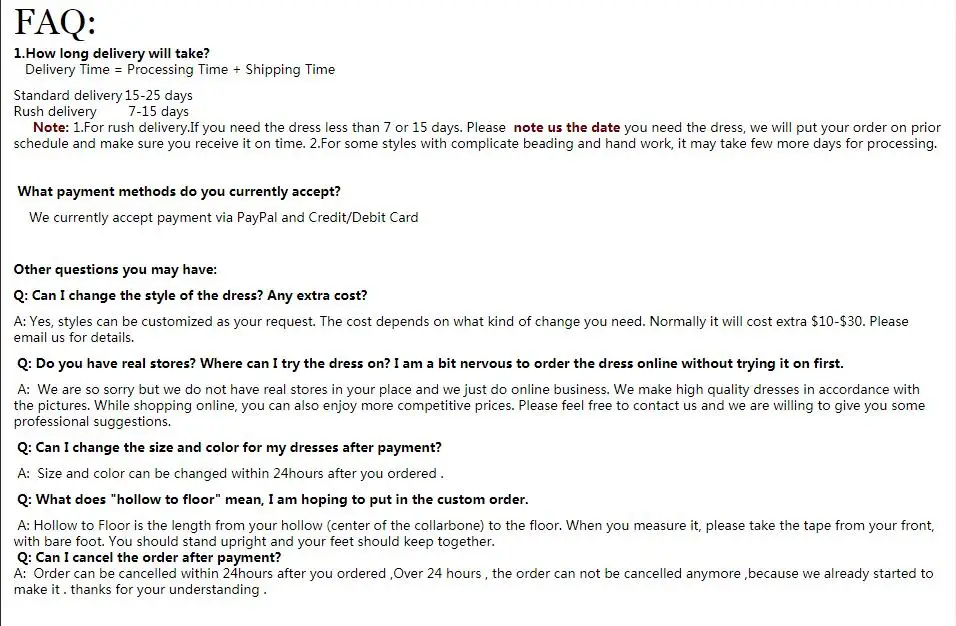Select the "How long delivery will take?" question
Viewport: 956px width, 626px height.
[112, 53]
